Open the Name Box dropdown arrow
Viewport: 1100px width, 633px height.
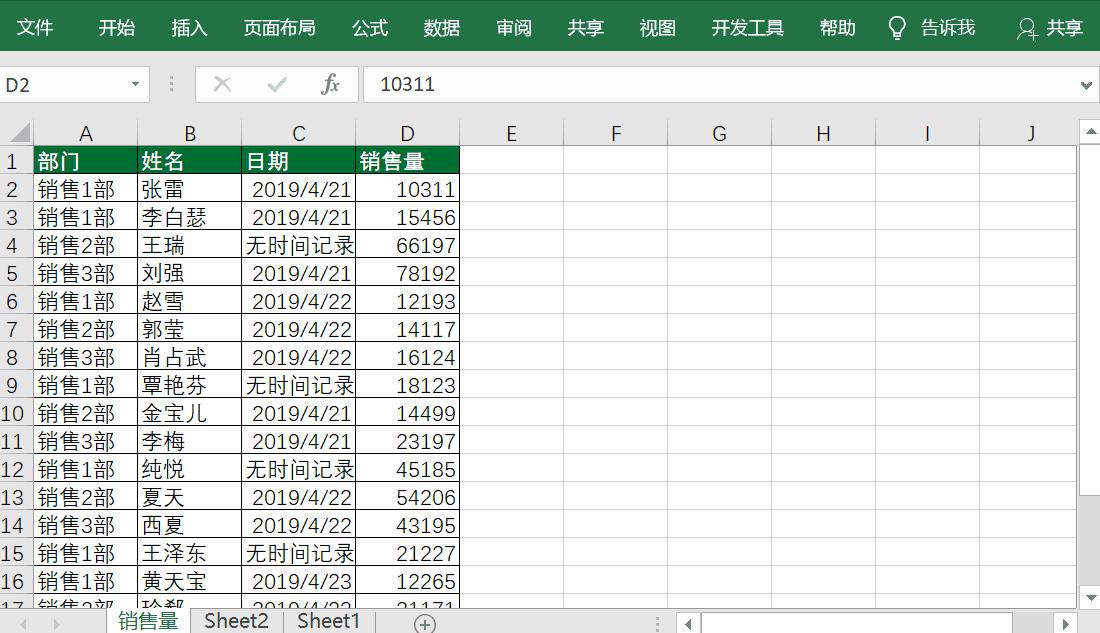coord(136,84)
